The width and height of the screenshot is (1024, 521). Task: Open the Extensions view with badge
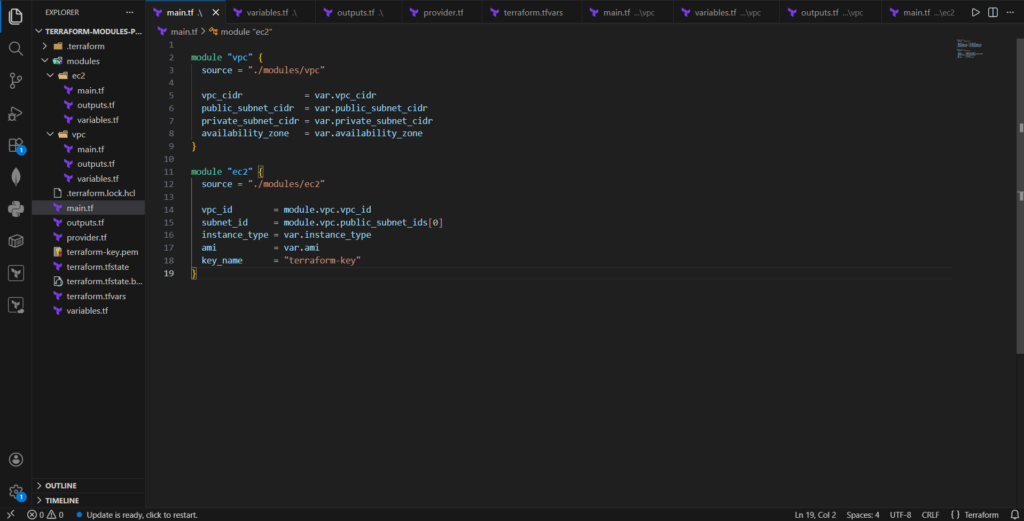click(x=15, y=145)
